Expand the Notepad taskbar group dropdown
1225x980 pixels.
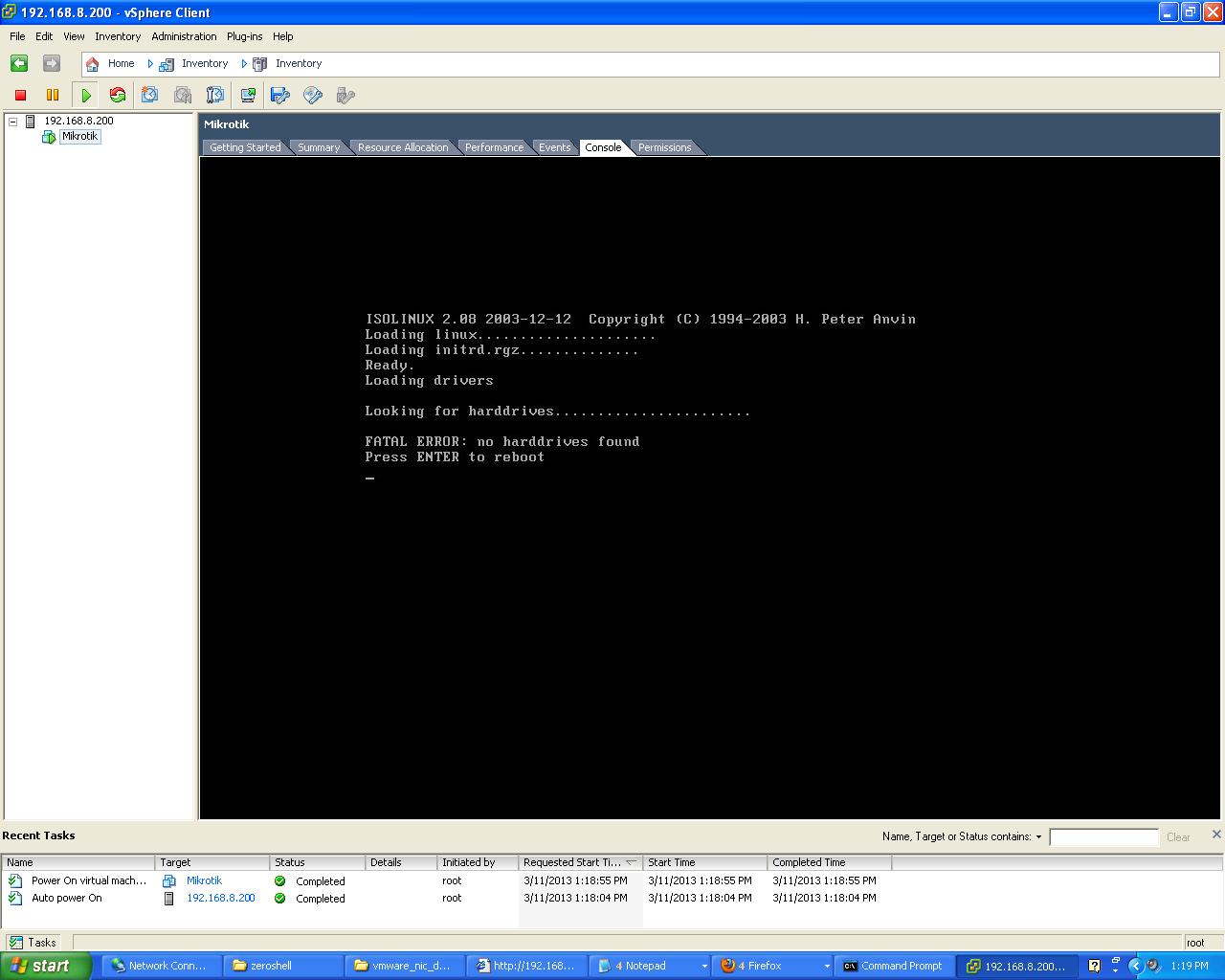(x=704, y=967)
